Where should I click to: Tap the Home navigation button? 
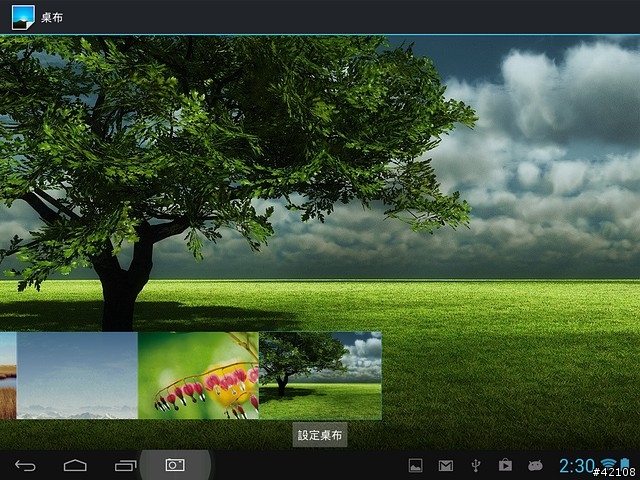pos(75,465)
